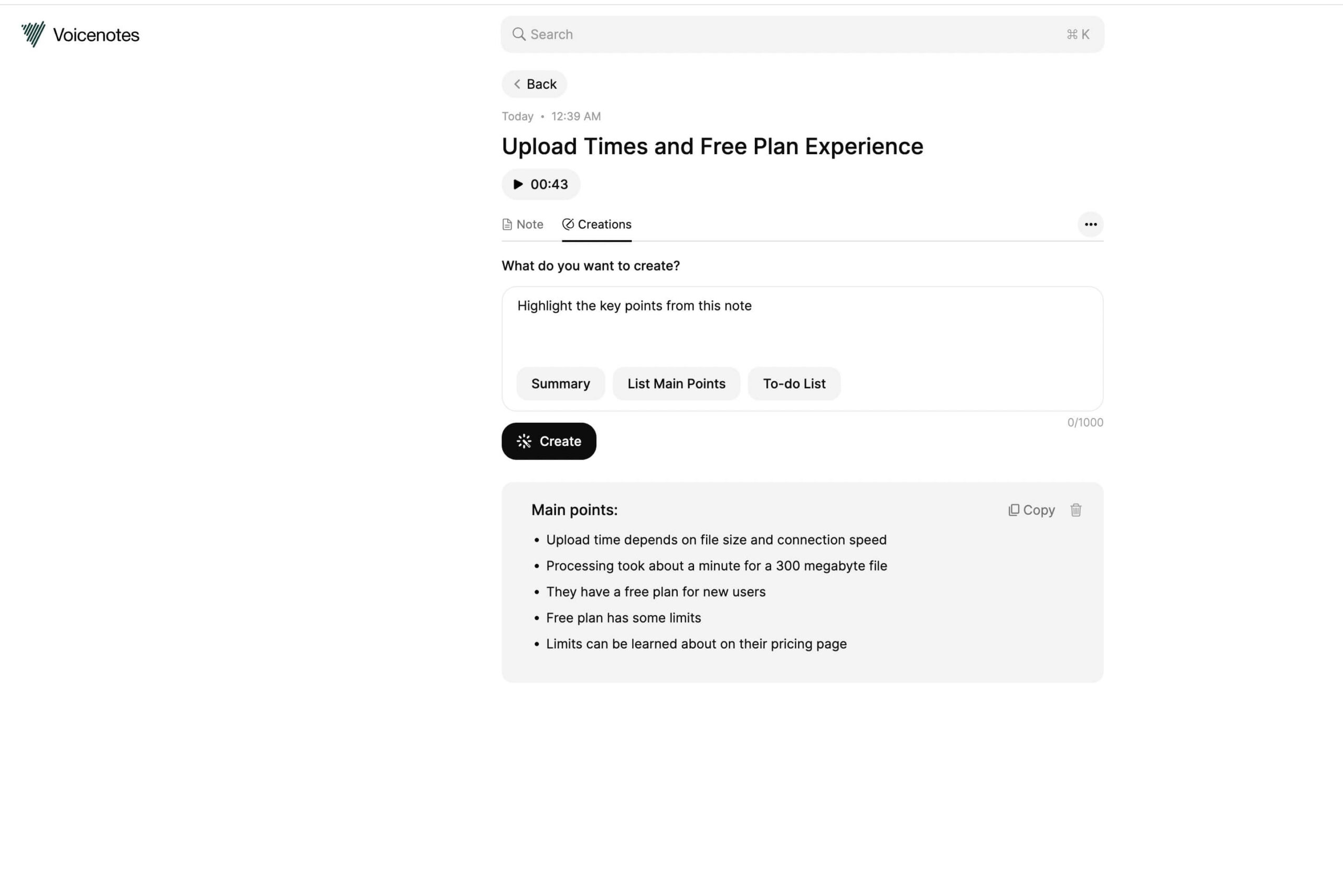
Task: Click the ⌘K shortcut hint
Action: pos(1078,34)
